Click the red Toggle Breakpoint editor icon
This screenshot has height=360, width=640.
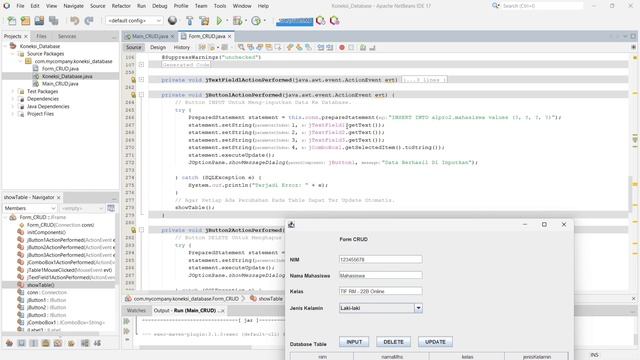click(342, 48)
